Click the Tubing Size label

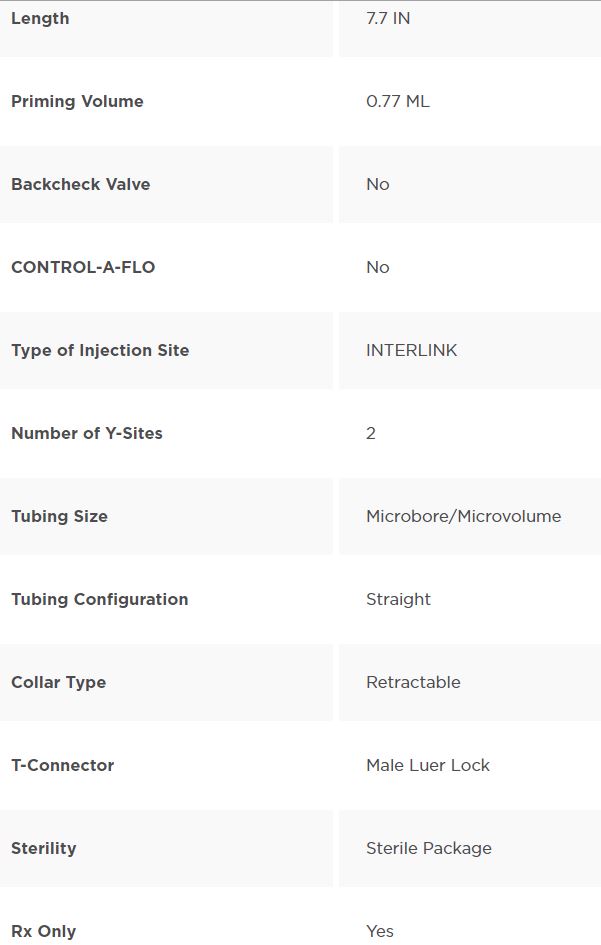point(60,516)
